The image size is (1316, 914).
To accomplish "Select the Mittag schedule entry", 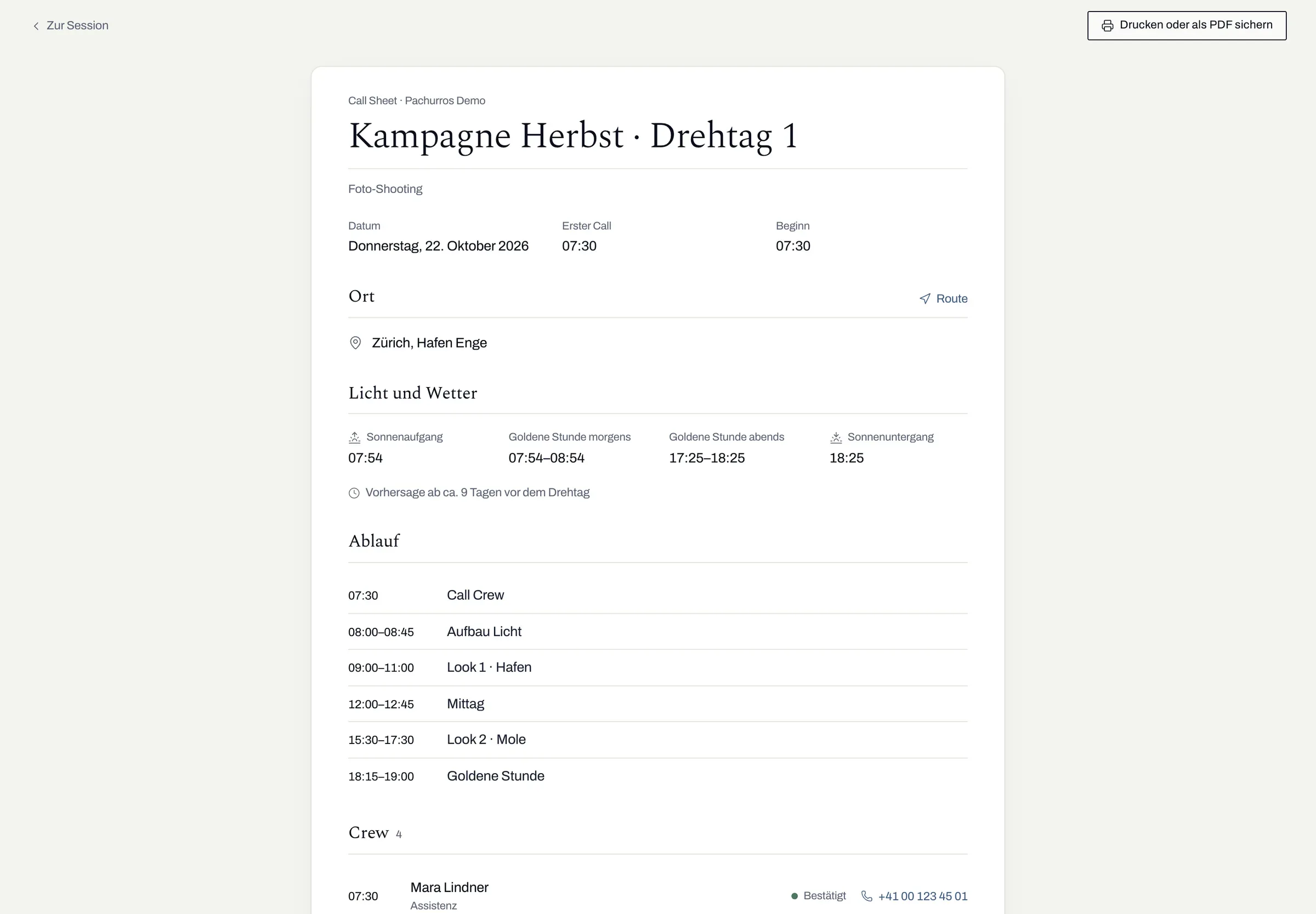I will point(466,704).
